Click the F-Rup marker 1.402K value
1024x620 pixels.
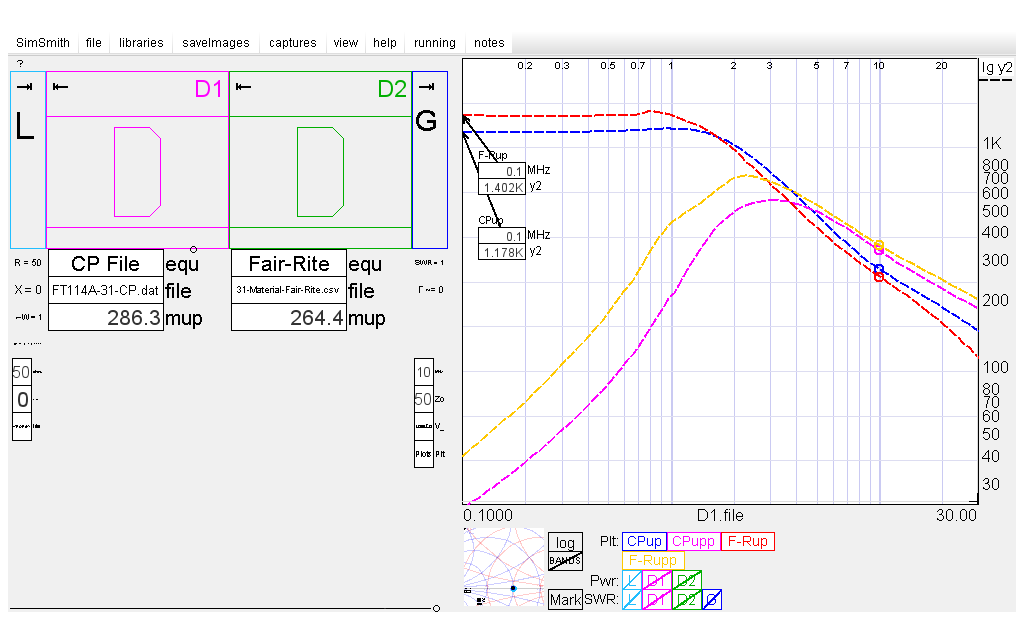point(502,187)
